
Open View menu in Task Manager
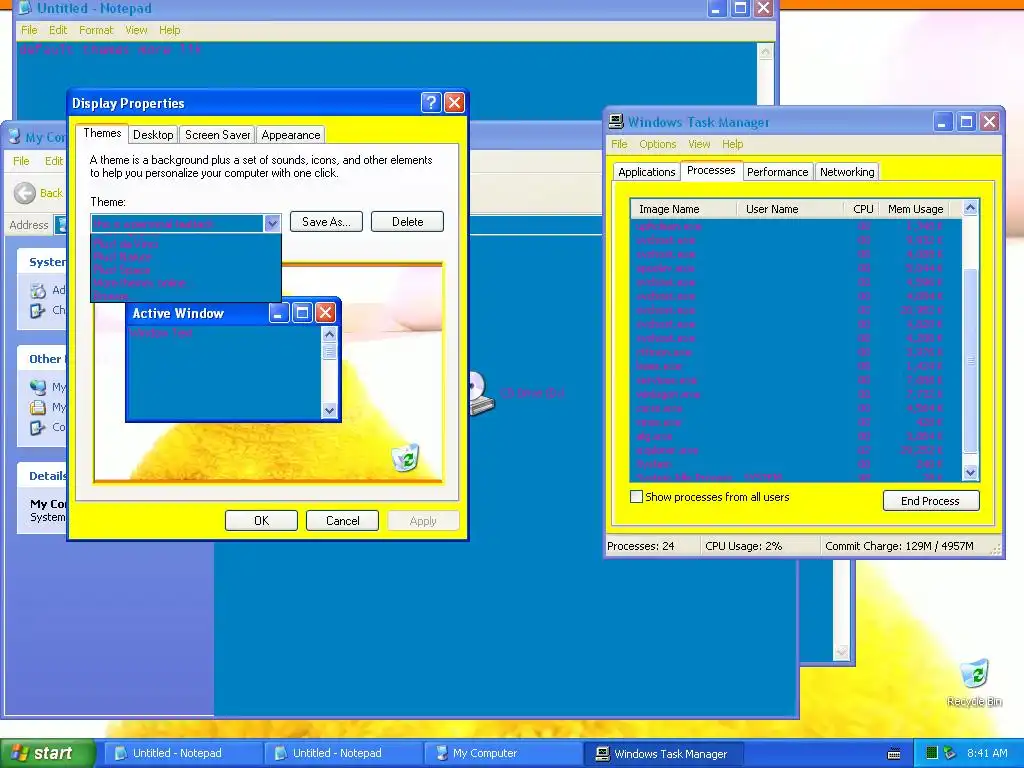tap(699, 144)
